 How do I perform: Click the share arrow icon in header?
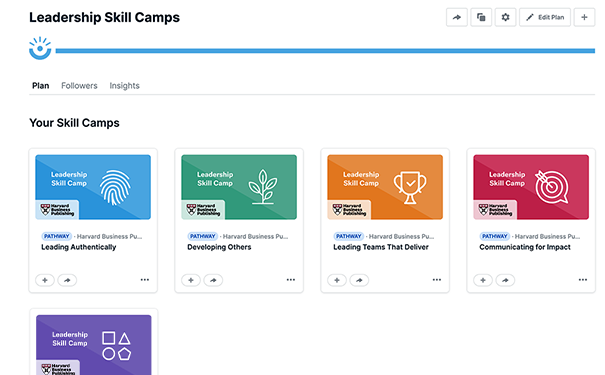(x=457, y=17)
